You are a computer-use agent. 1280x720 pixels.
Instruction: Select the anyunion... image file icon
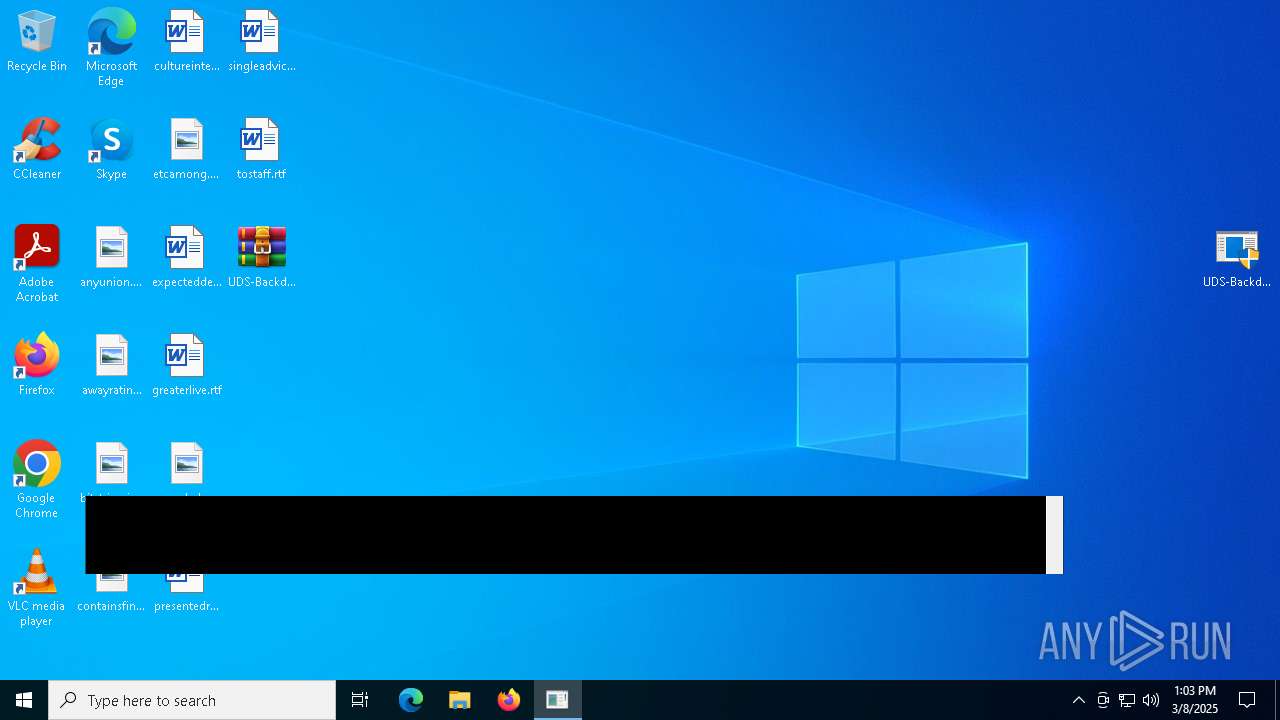tap(111, 258)
